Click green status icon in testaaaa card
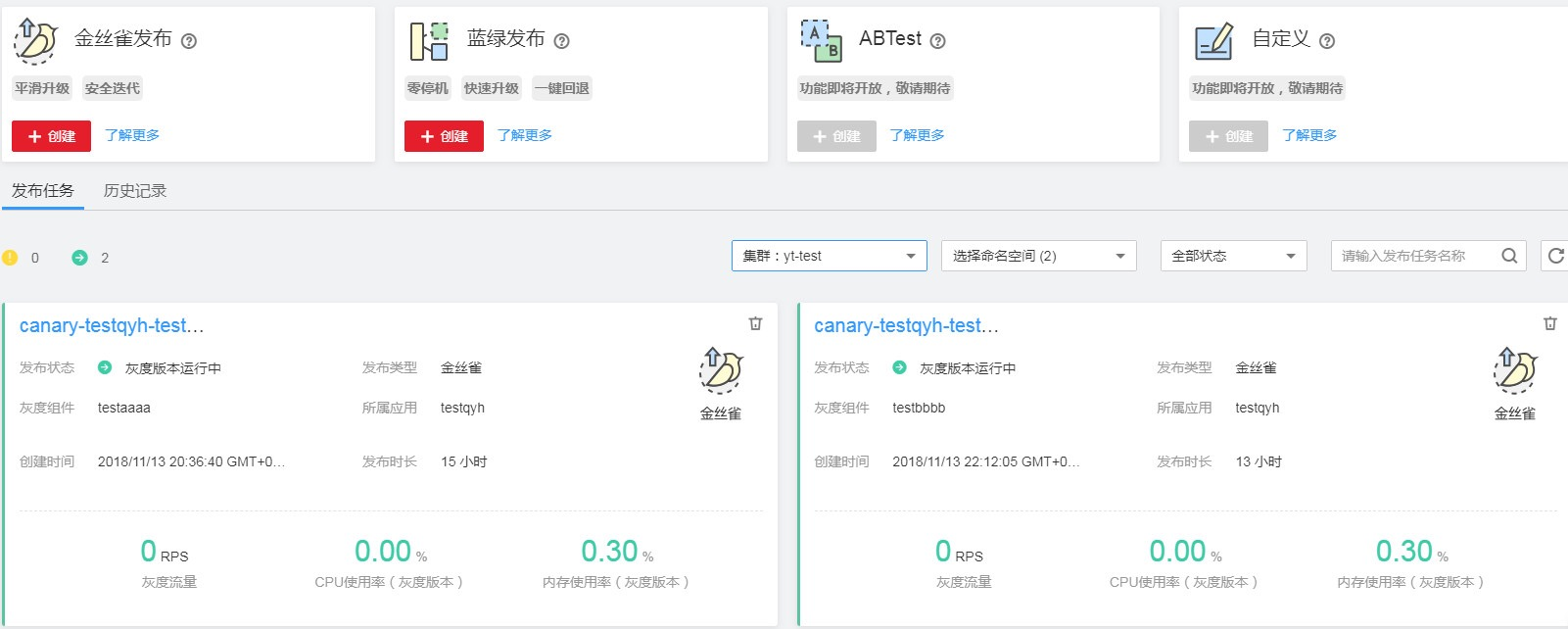1568x629 pixels. coord(105,367)
